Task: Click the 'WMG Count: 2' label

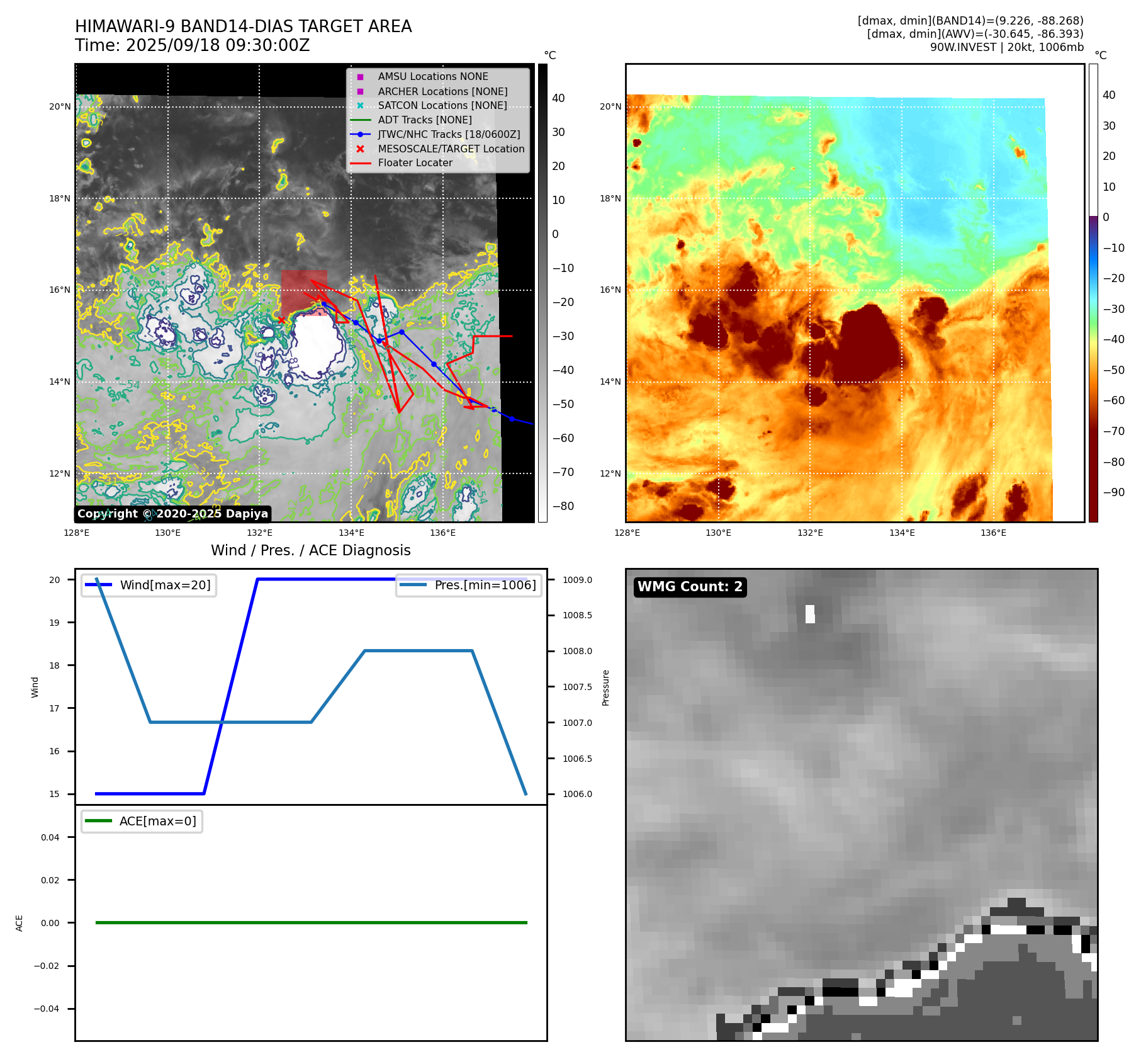Action: (x=690, y=587)
